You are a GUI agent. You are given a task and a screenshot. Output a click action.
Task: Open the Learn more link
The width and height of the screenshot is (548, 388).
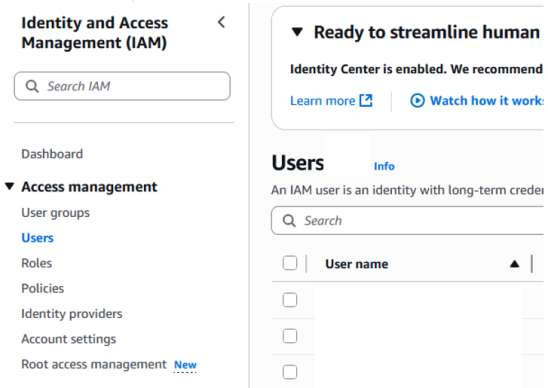click(x=323, y=101)
